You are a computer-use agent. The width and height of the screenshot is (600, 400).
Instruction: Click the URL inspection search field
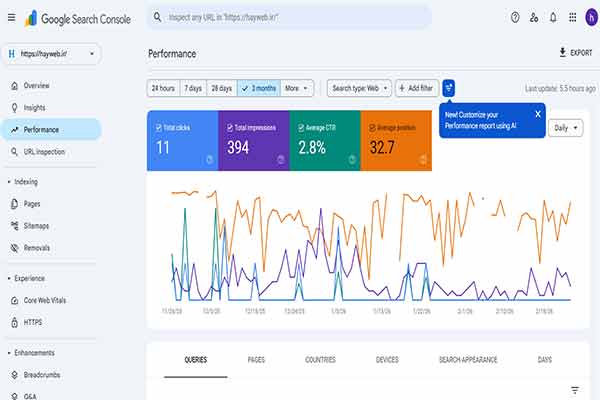290,18
